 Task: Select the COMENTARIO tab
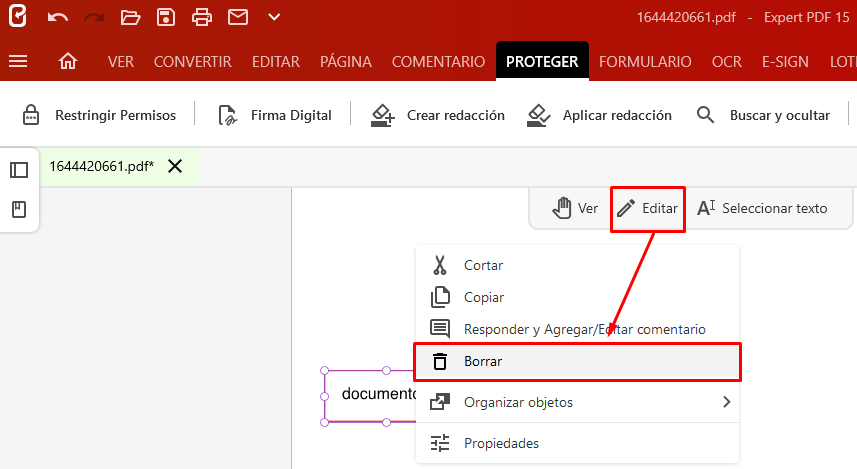438,62
